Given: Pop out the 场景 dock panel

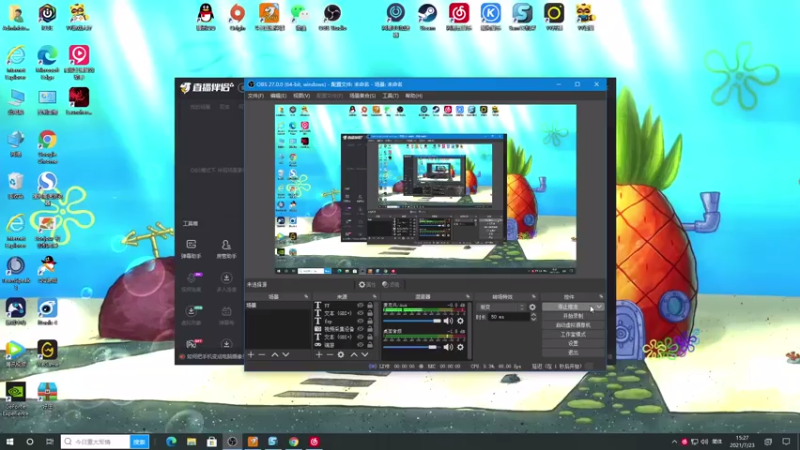Looking at the screenshot, I should [x=306, y=296].
